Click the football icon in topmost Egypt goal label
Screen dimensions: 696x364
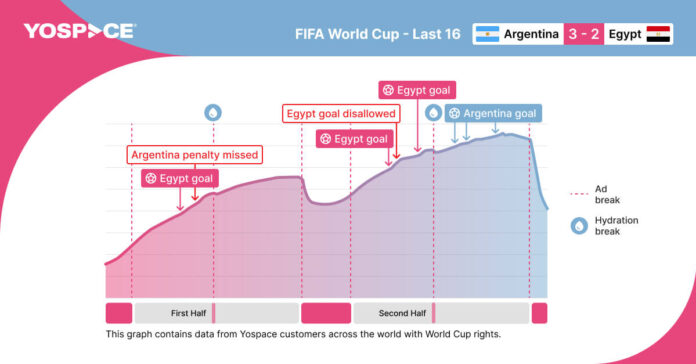coord(388,90)
